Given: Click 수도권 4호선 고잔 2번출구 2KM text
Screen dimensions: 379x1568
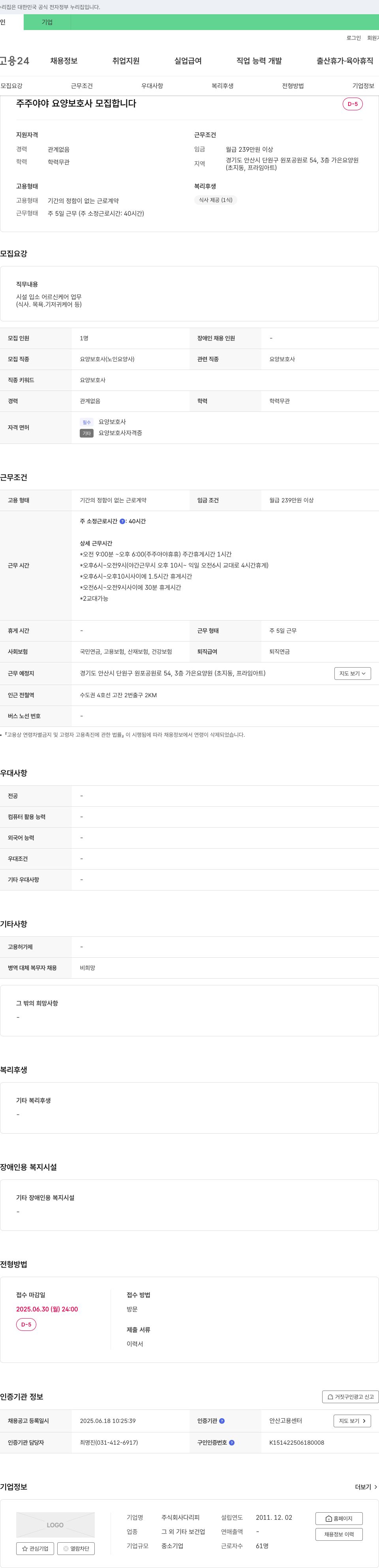Looking at the screenshot, I should click(118, 695).
